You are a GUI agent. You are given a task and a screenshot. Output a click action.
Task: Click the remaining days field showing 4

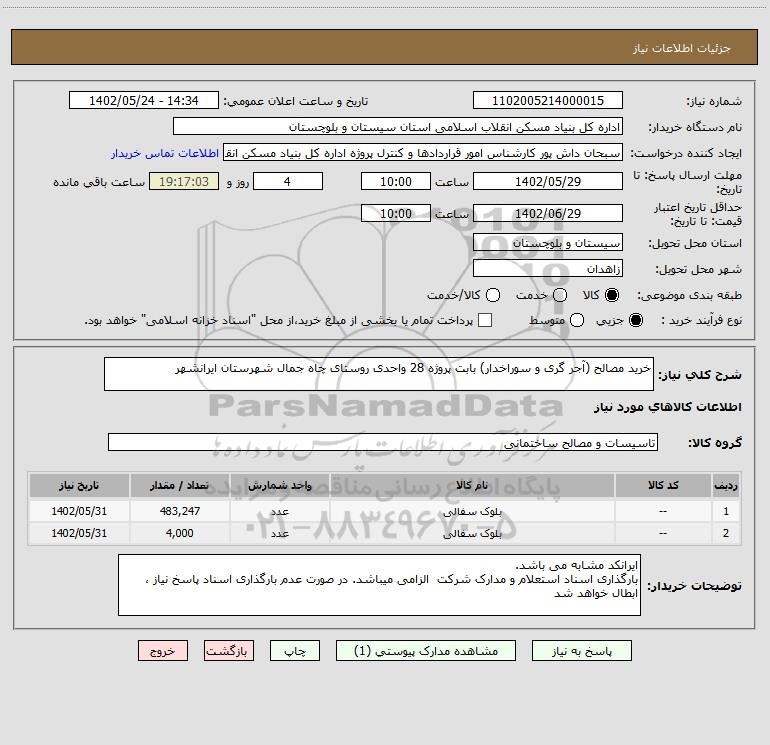click(x=288, y=181)
